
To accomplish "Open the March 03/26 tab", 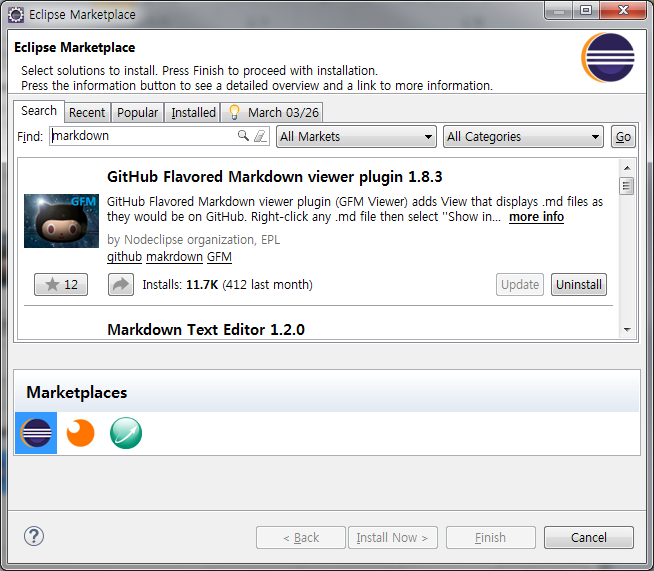I will [272, 113].
